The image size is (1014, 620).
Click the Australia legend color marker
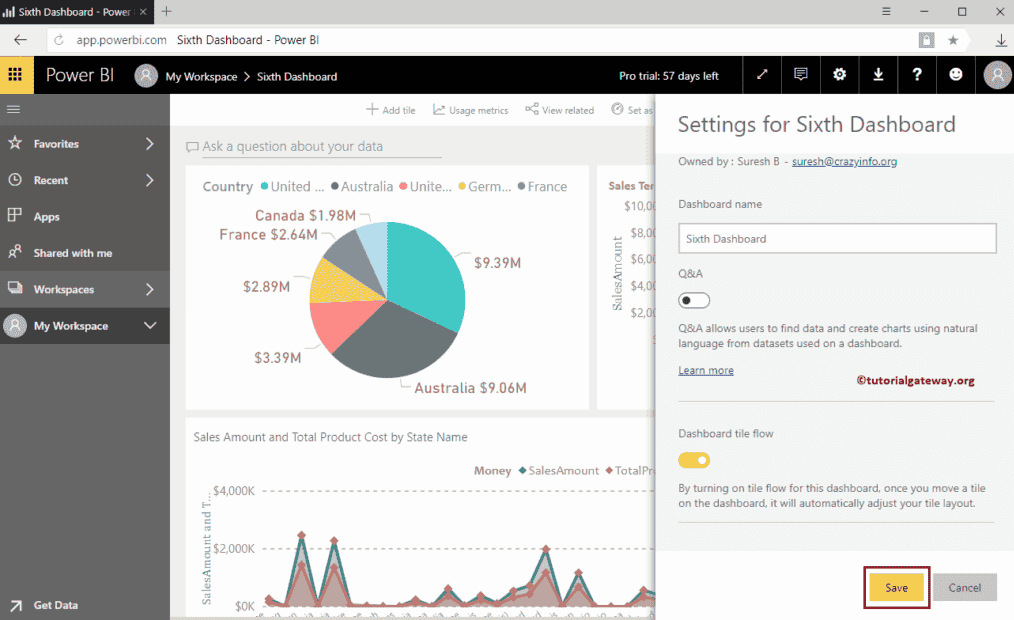point(335,187)
